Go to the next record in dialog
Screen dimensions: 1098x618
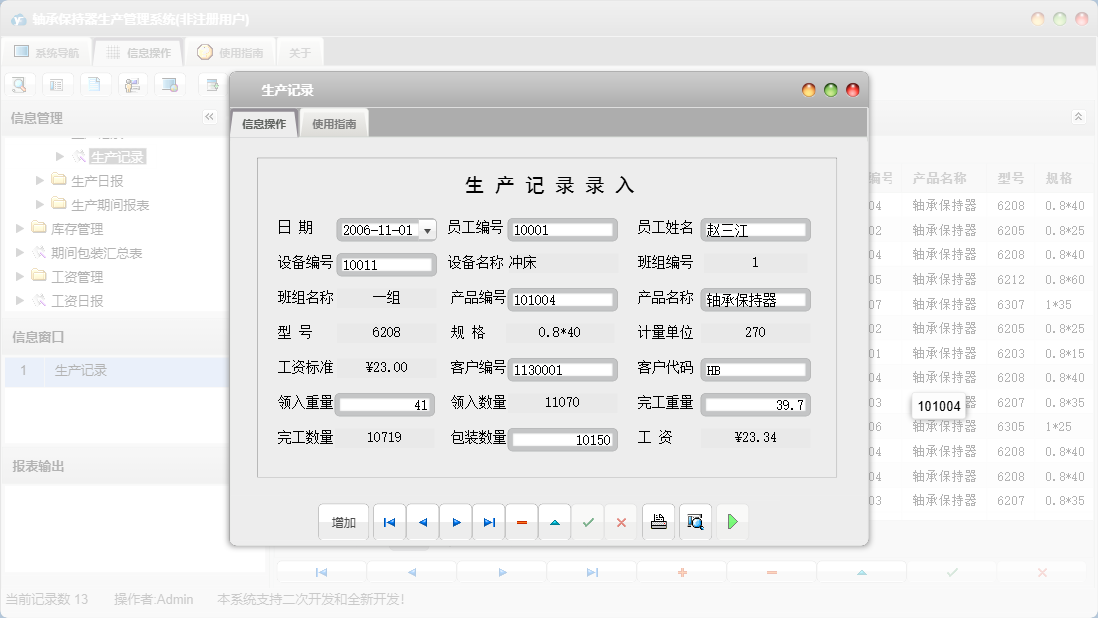point(456,522)
